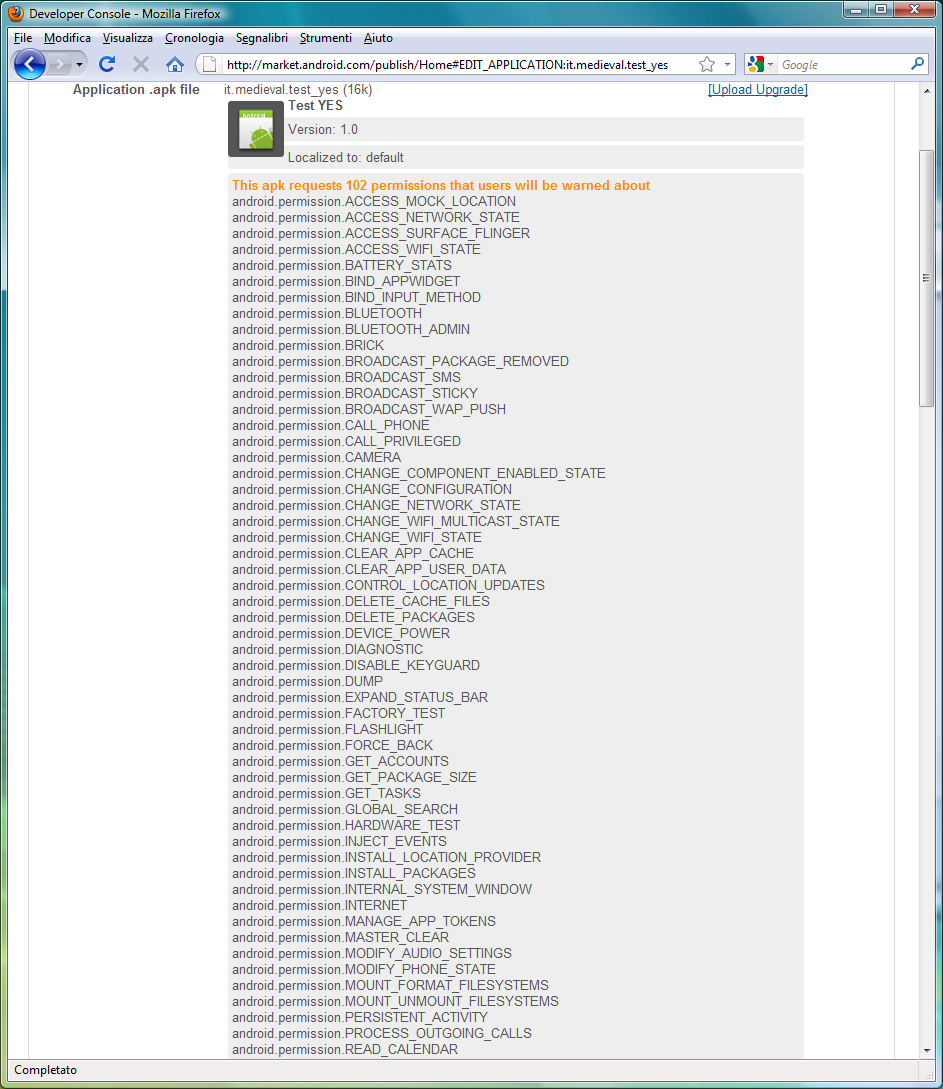Viewport: 943px width, 1089px height.
Task: Open the back/forward history dropdown arrow
Action: point(79,65)
